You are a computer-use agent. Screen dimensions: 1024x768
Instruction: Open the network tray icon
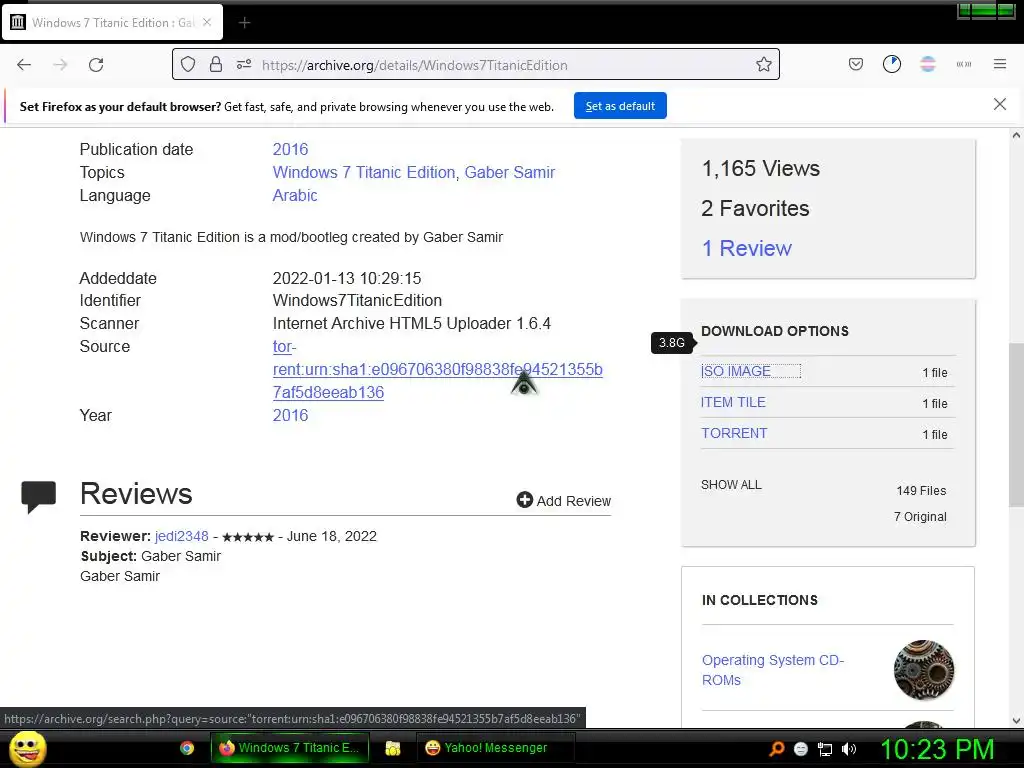825,749
